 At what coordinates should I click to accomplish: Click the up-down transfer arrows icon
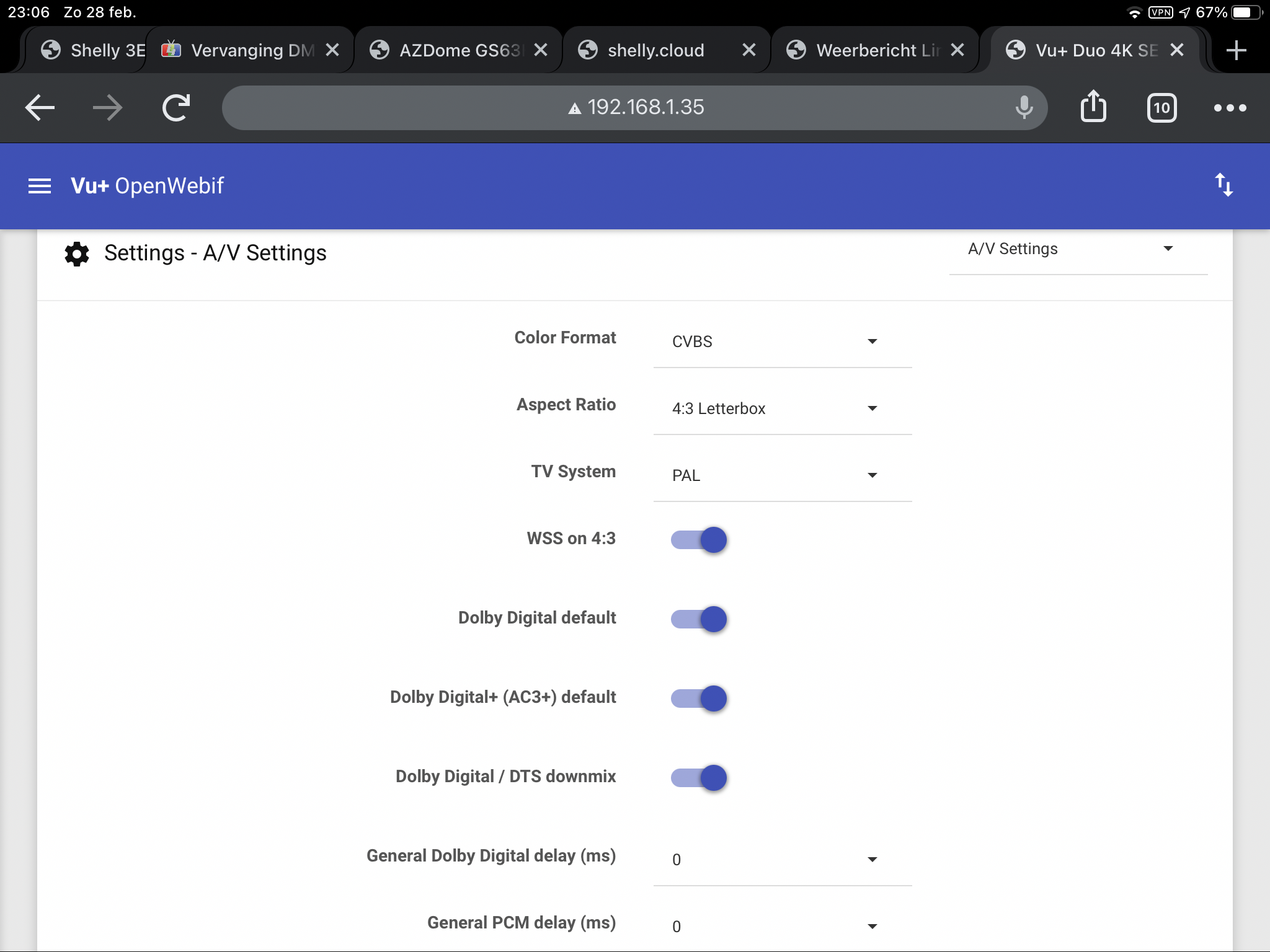(x=1223, y=185)
